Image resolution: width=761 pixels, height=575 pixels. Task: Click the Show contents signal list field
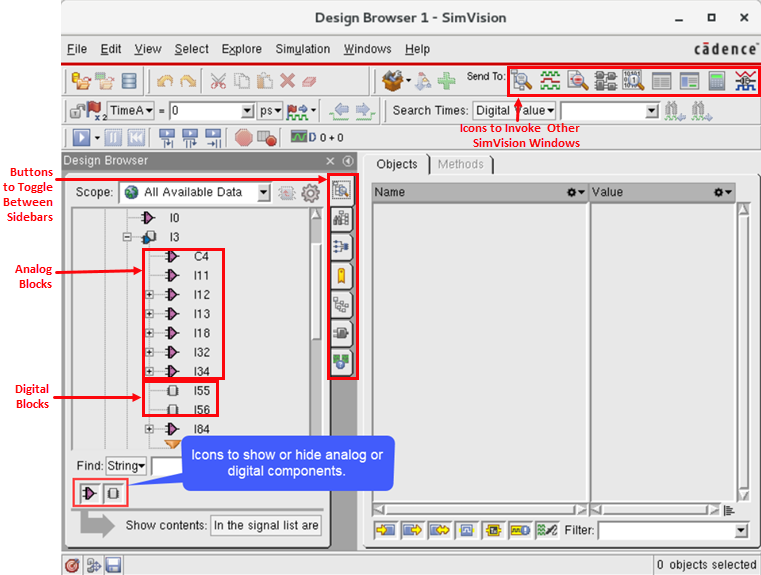tap(265, 526)
